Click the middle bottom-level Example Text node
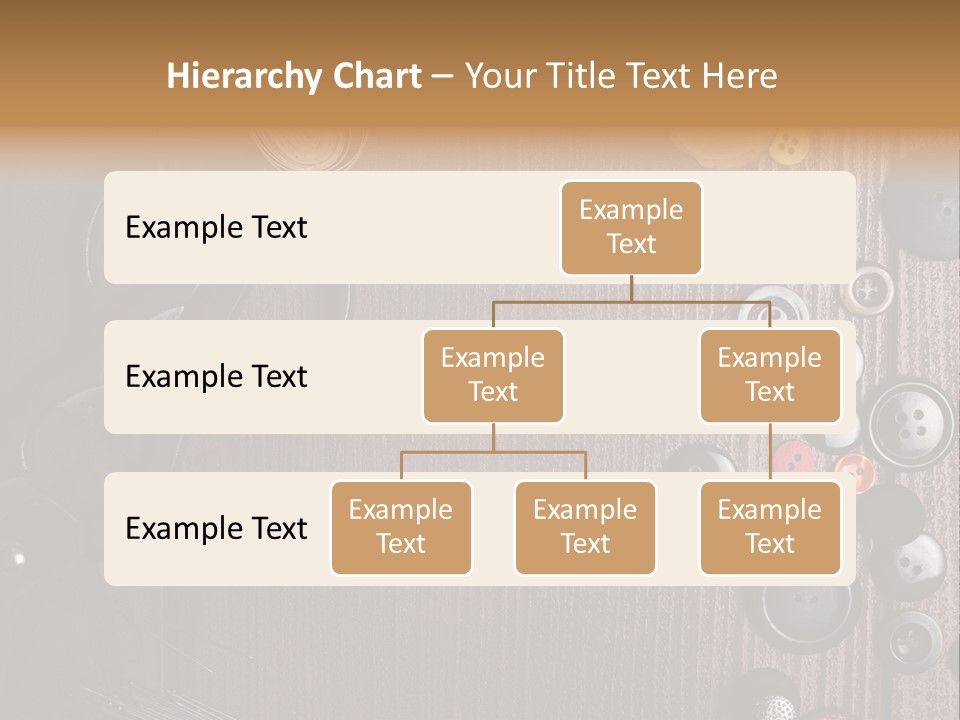Image resolution: width=960 pixels, height=720 pixels. [x=585, y=528]
